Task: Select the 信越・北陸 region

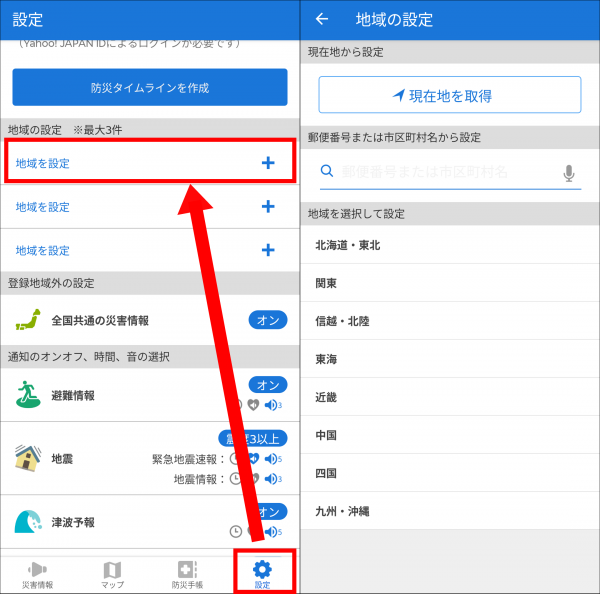Action: coord(450,321)
